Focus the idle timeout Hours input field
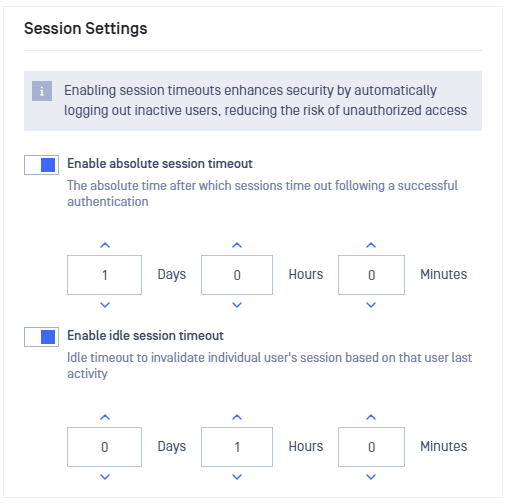The width and height of the screenshot is (507, 503). coord(237,447)
